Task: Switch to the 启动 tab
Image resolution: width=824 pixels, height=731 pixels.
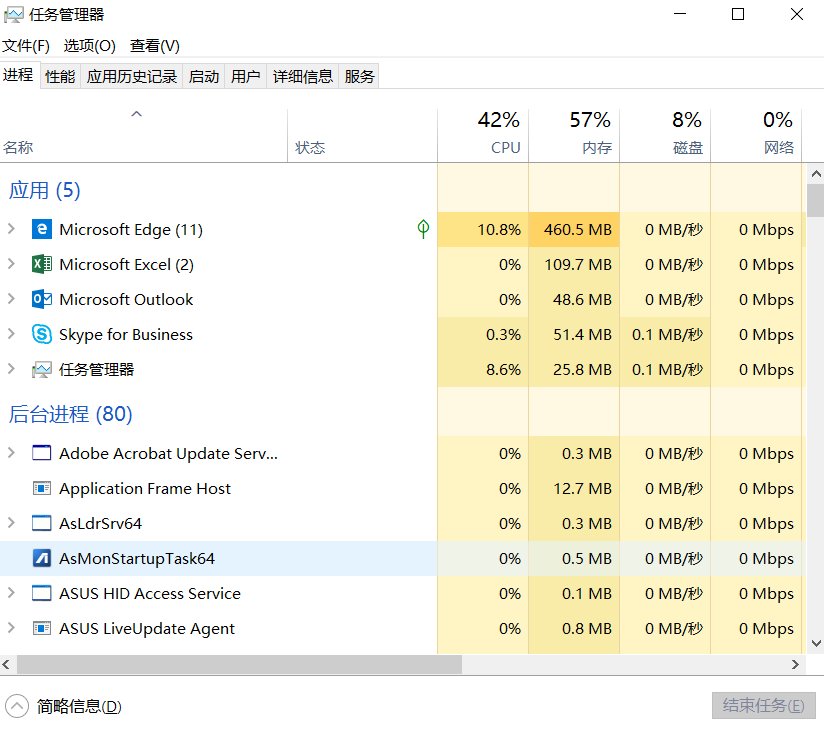Action: [204, 75]
